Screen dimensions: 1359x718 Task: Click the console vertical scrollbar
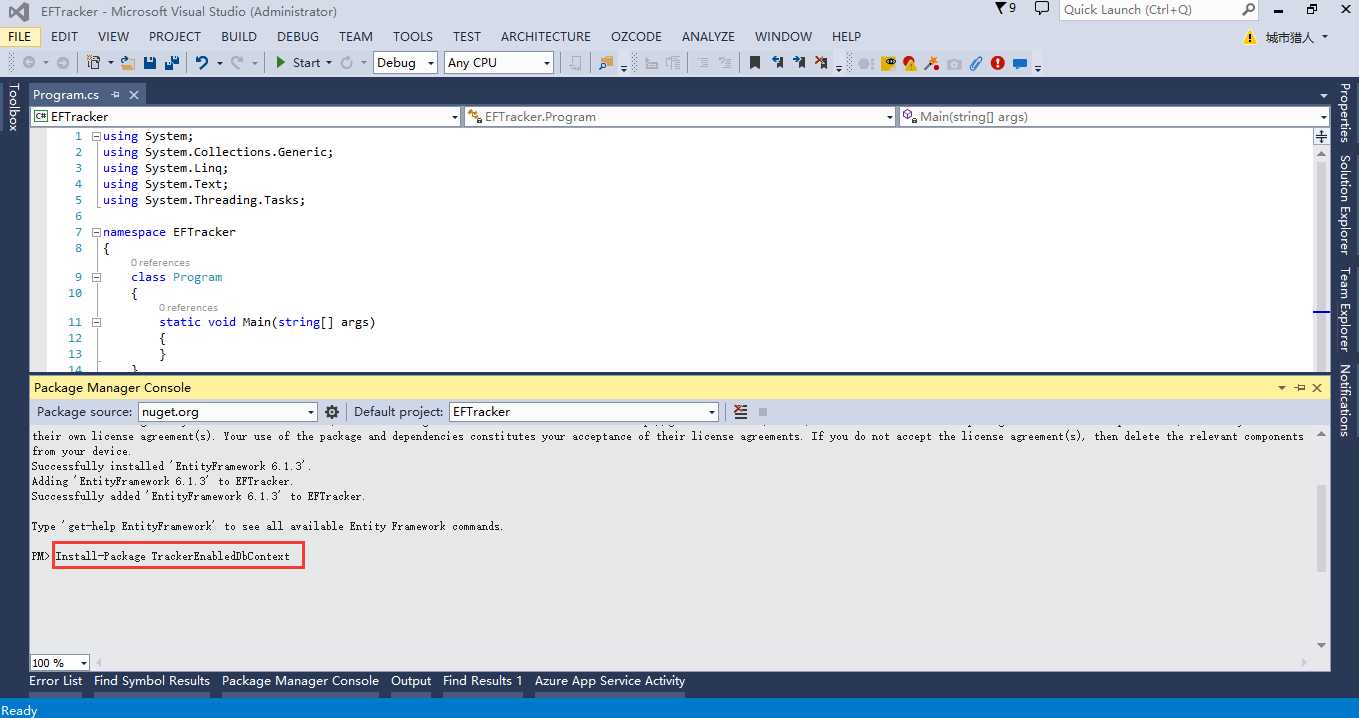(x=1321, y=530)
